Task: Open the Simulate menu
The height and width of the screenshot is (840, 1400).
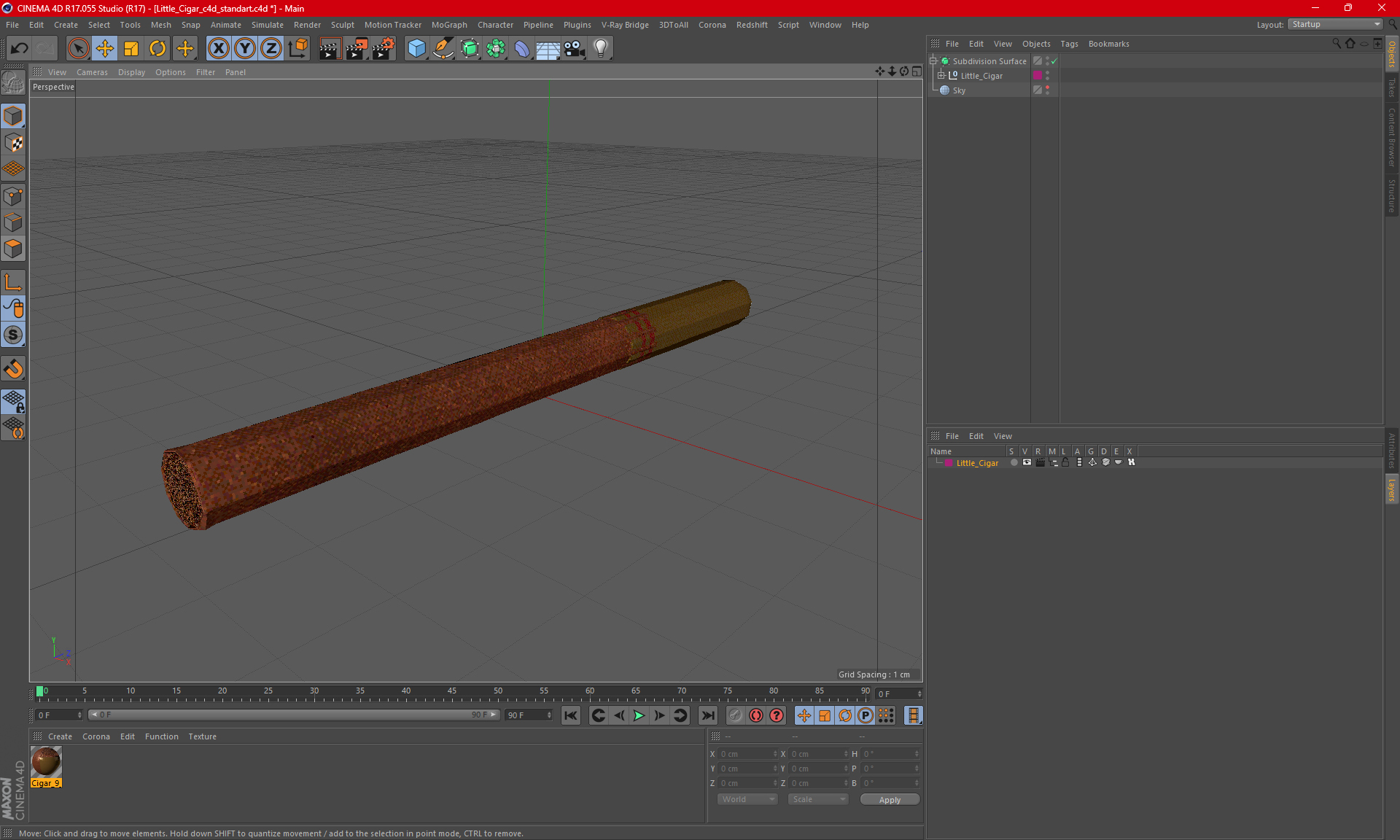Action: [268, 25]
